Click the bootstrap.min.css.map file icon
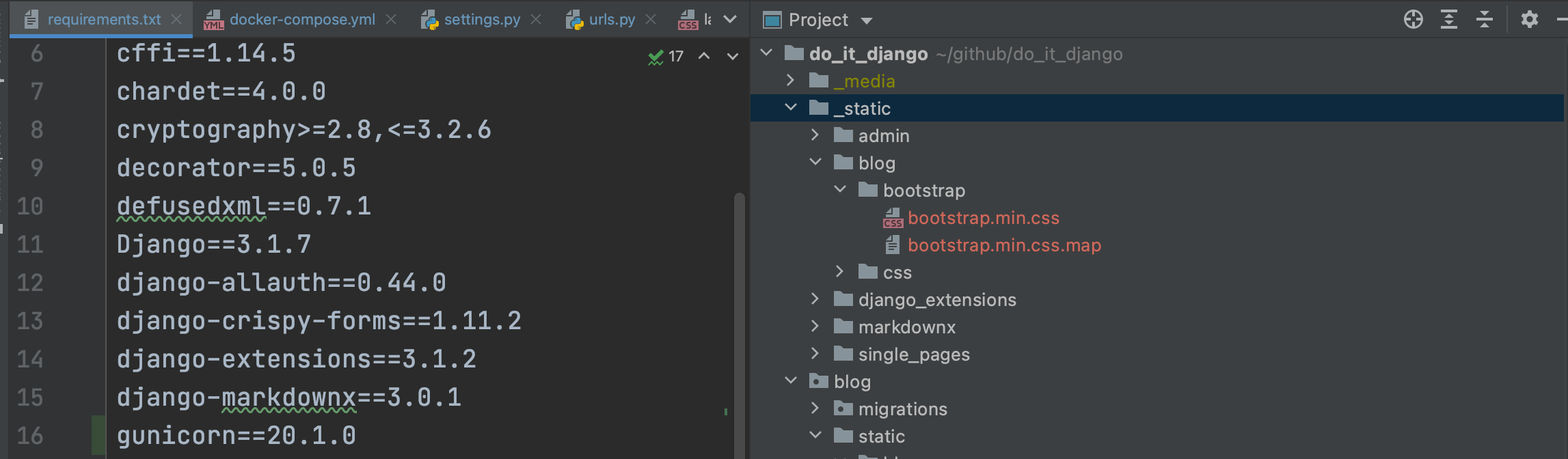Viewport: 1568px width, 459px height. tap(893, 245)
